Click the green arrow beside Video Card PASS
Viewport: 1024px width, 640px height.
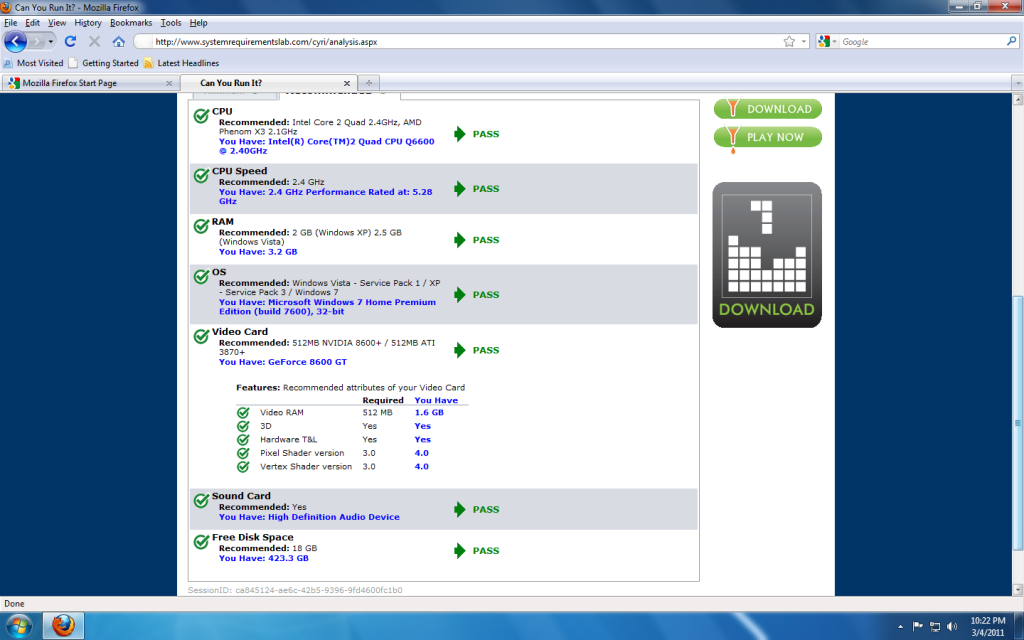[460, 350]
